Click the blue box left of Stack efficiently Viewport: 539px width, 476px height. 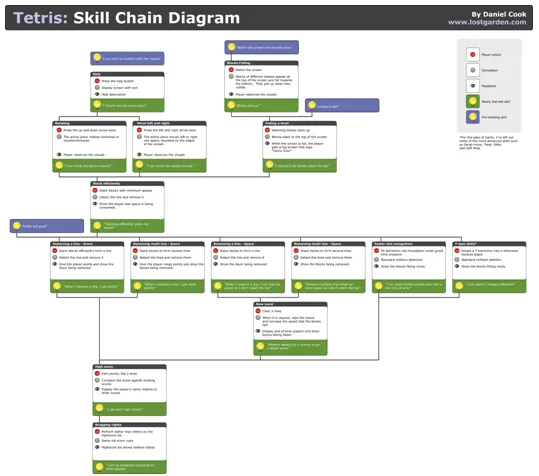click(47, 226)
